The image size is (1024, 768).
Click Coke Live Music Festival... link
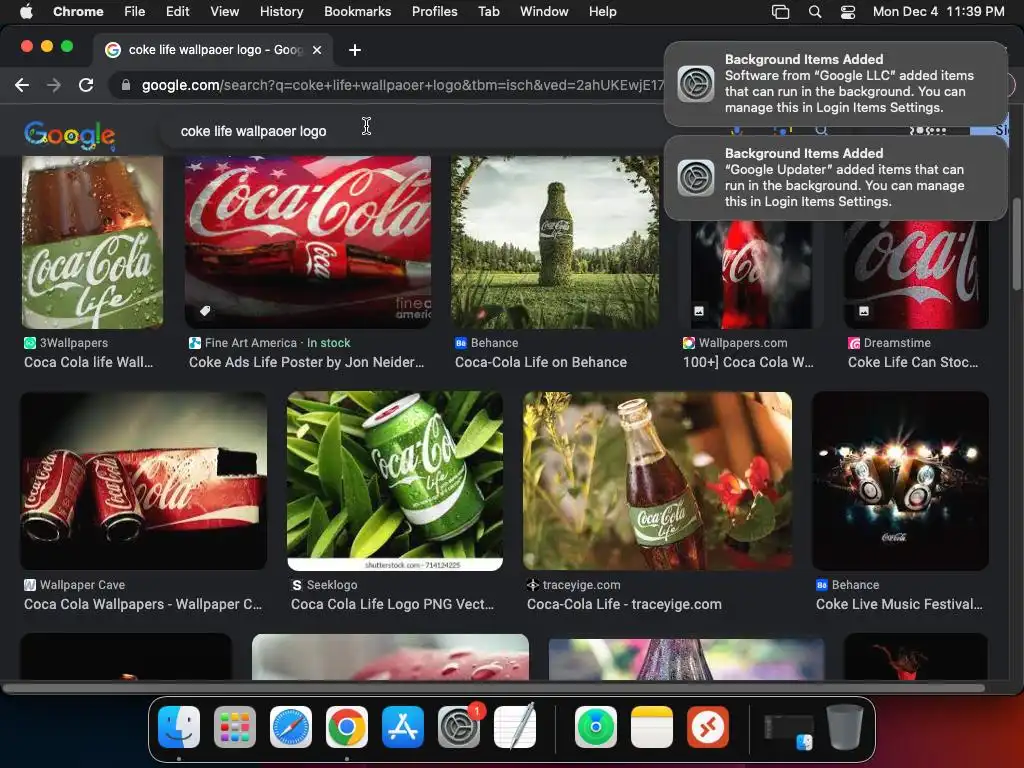point(899,605)
